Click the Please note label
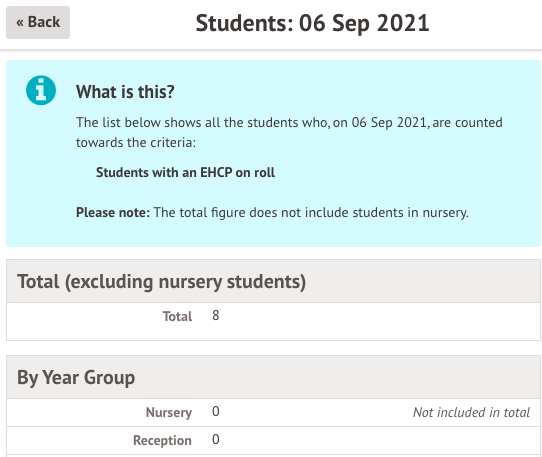Image resolution: width=542 pixels, height=457 pixels. 113,212
